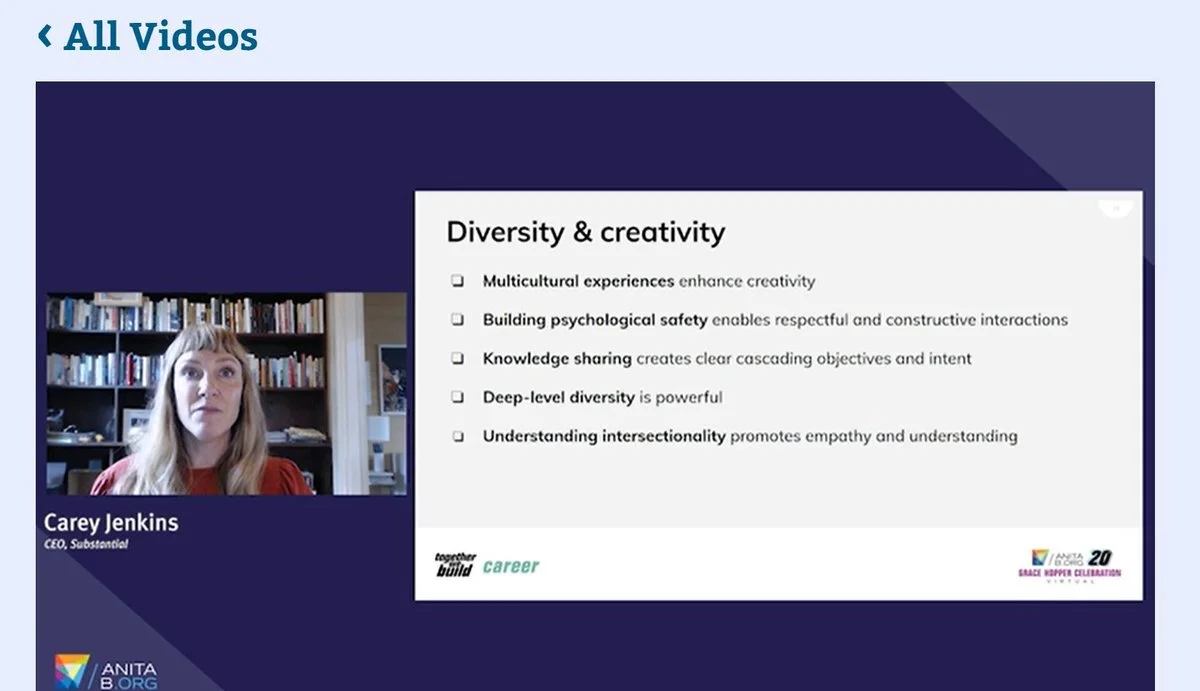Click the green "career" label on the slide
This screenshot has height=691, width=1200.
click(x=511, y=566)
